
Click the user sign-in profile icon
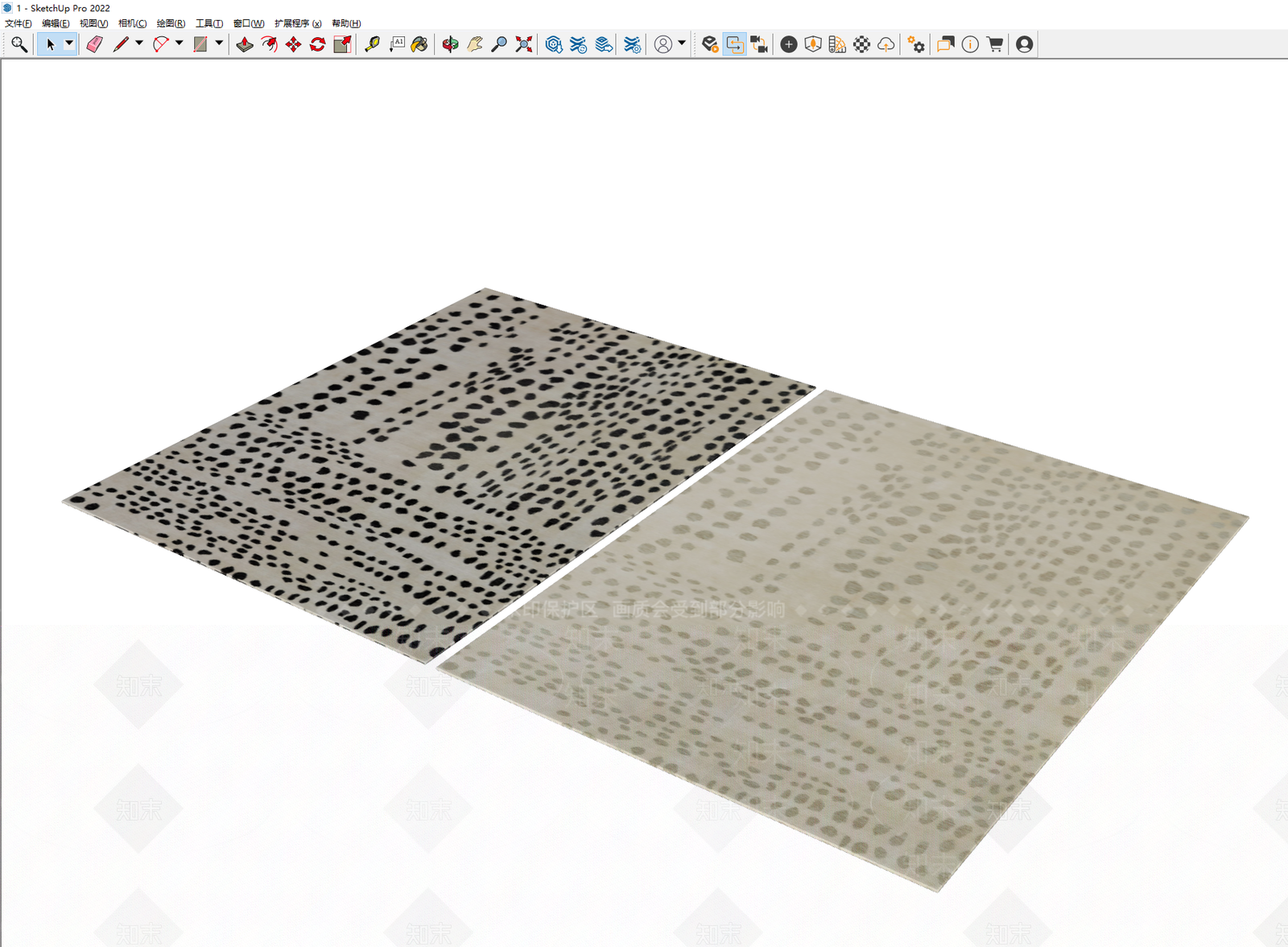pos(663,44)
